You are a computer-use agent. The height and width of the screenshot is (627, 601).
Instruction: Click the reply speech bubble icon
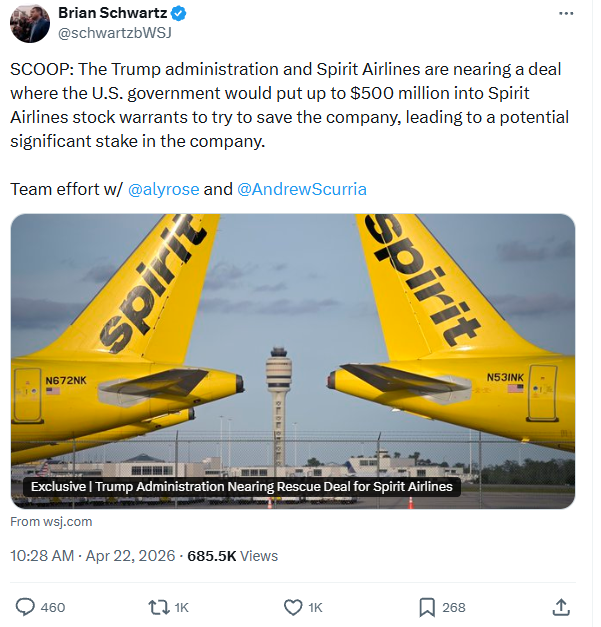(26, 606)
